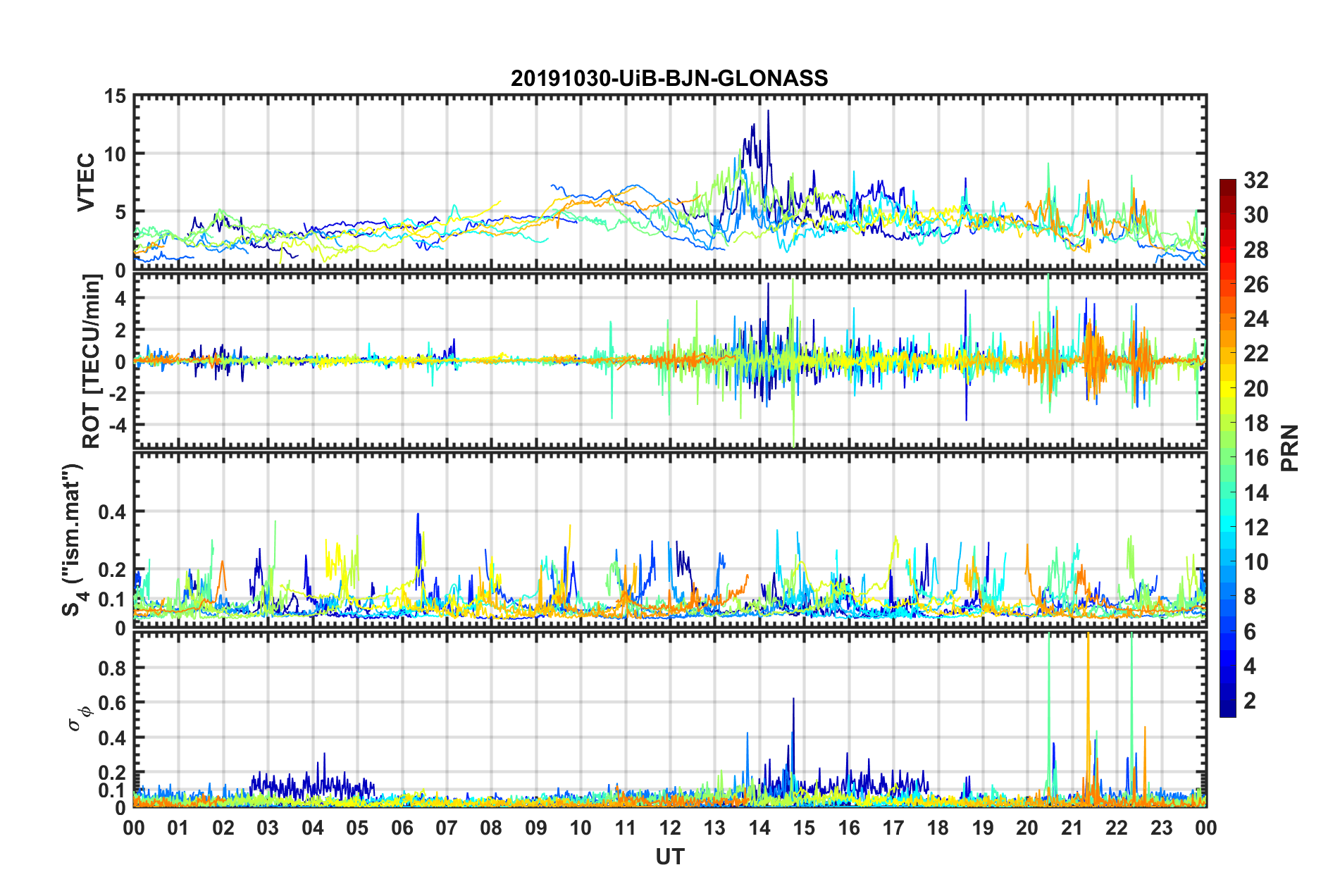Click colorbar tick label 22
This screenshot has height=896, width=1340.
(1256, 354)
